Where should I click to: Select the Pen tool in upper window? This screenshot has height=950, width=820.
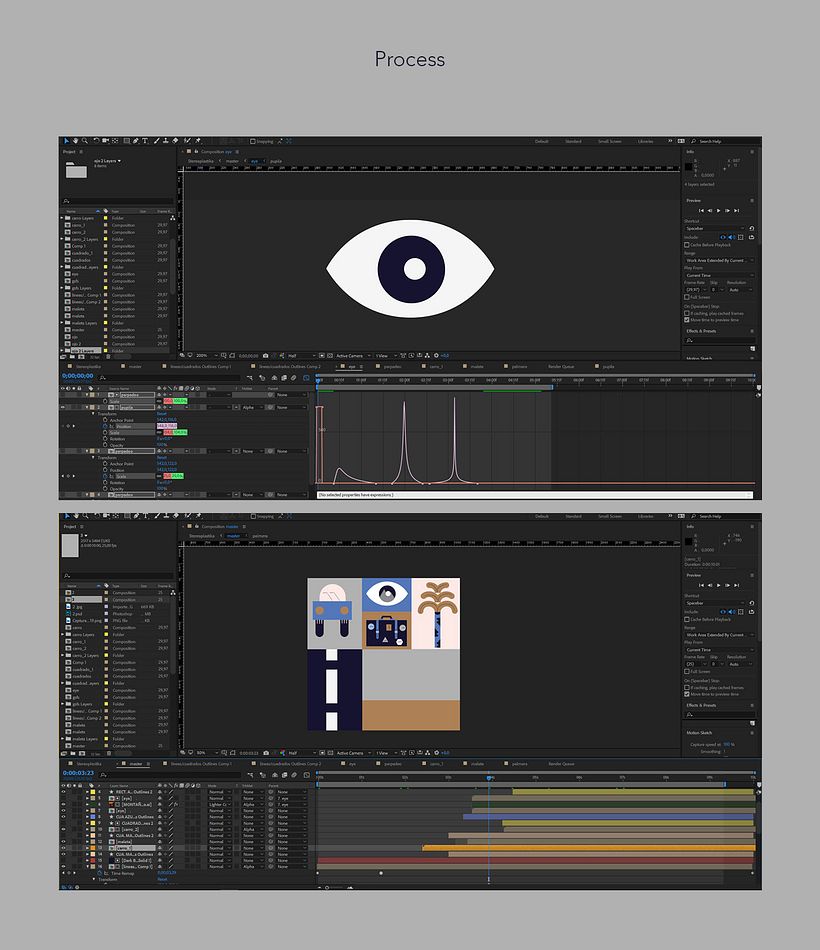136,141
